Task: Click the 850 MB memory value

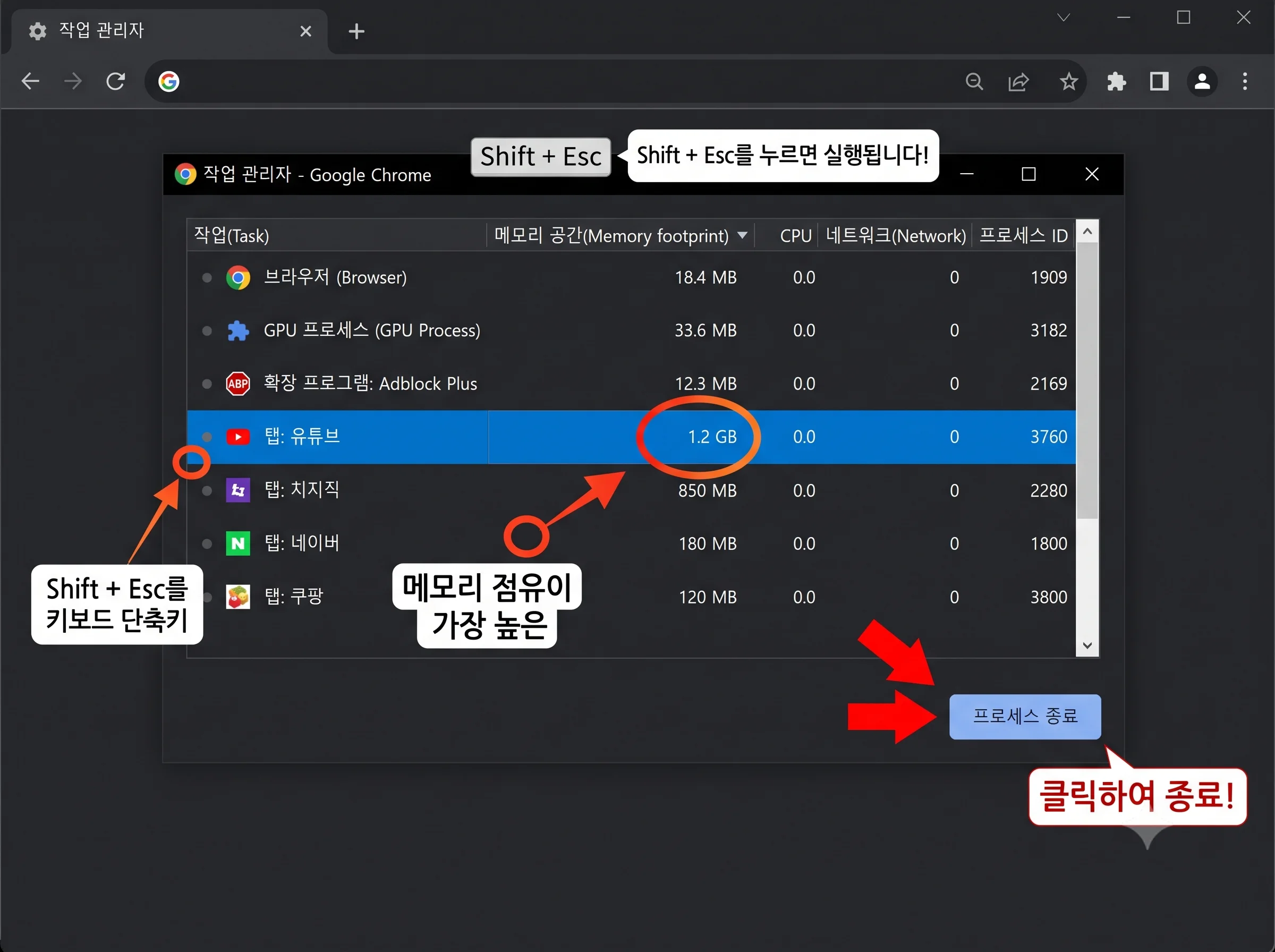Action: tap(708, 490)
